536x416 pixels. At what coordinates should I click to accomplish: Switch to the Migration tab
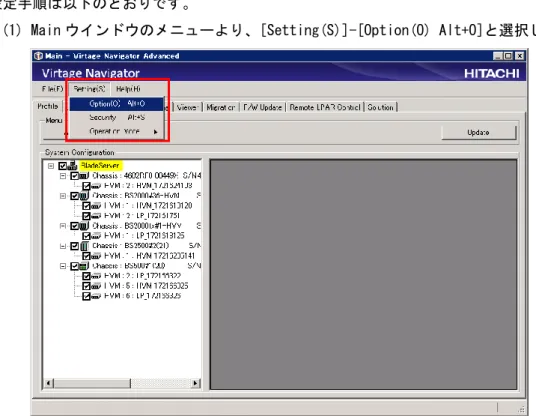(x=221, y=107)
